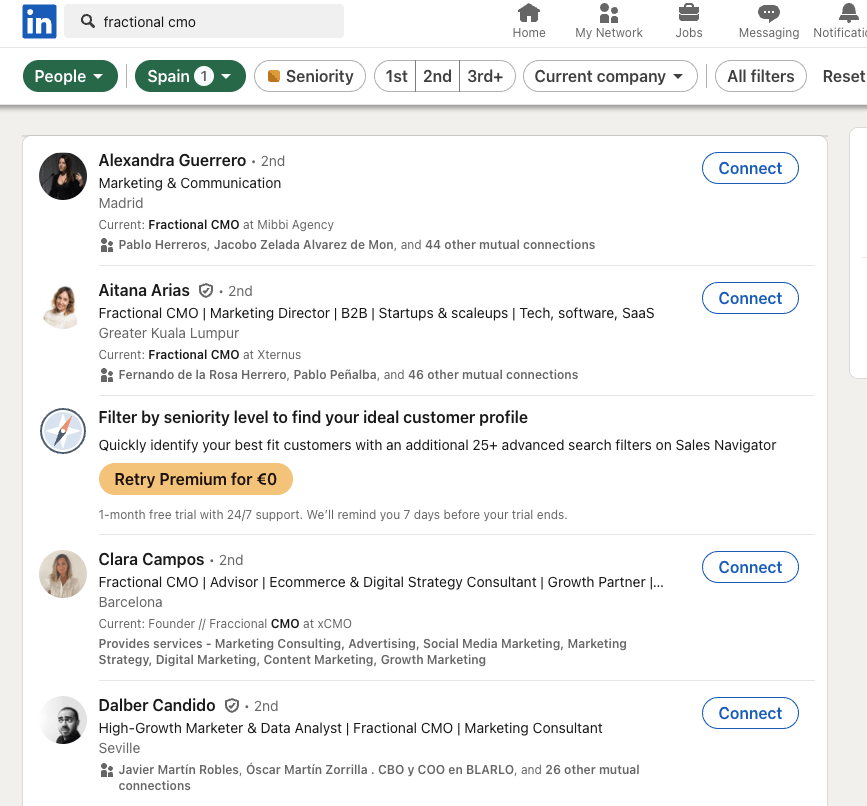867x806 pixels.
Task: Click the verified badge next to Aitana Arias
Action: 206,290
